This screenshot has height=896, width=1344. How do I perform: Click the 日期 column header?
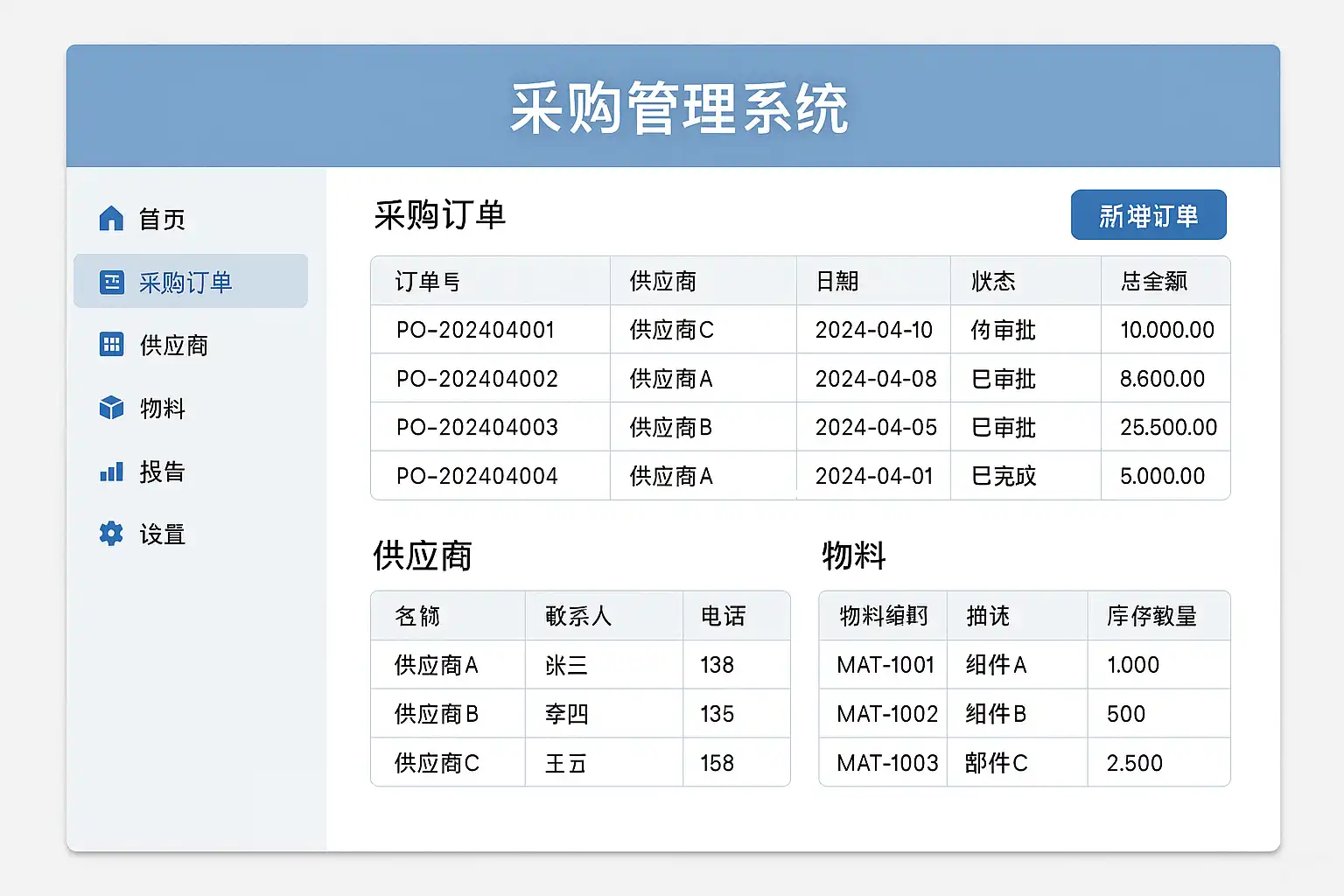point(837,281)
